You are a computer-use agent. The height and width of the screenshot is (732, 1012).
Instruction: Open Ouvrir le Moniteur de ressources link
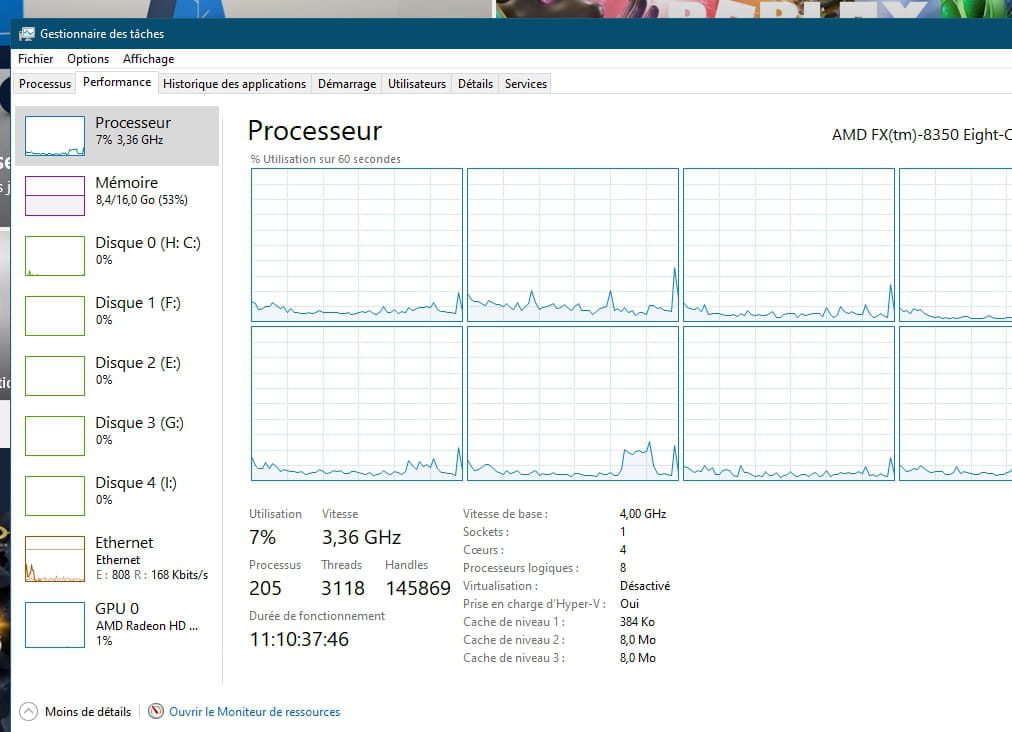[254, 711]
